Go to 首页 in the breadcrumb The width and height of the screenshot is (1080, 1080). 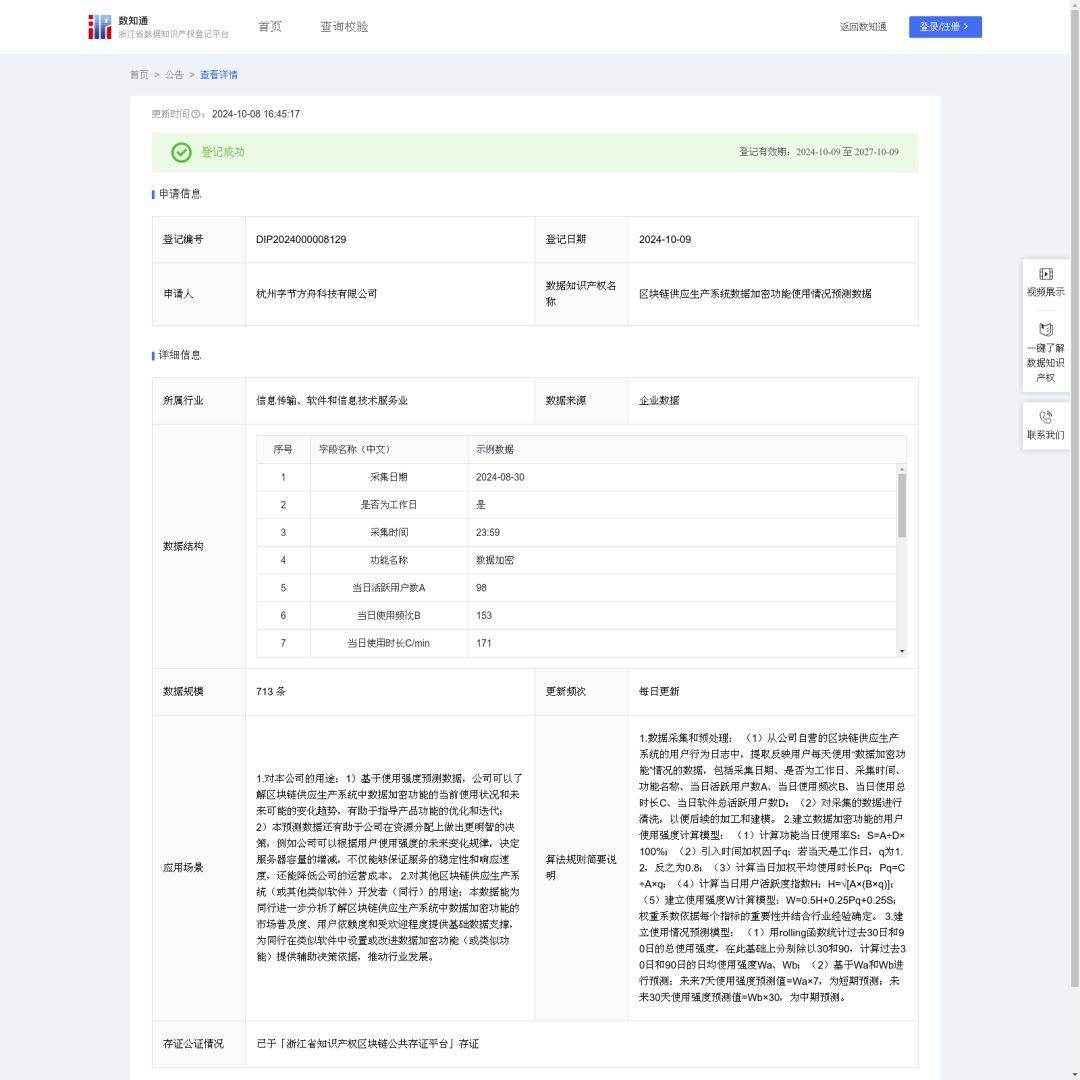pos(139,74)
